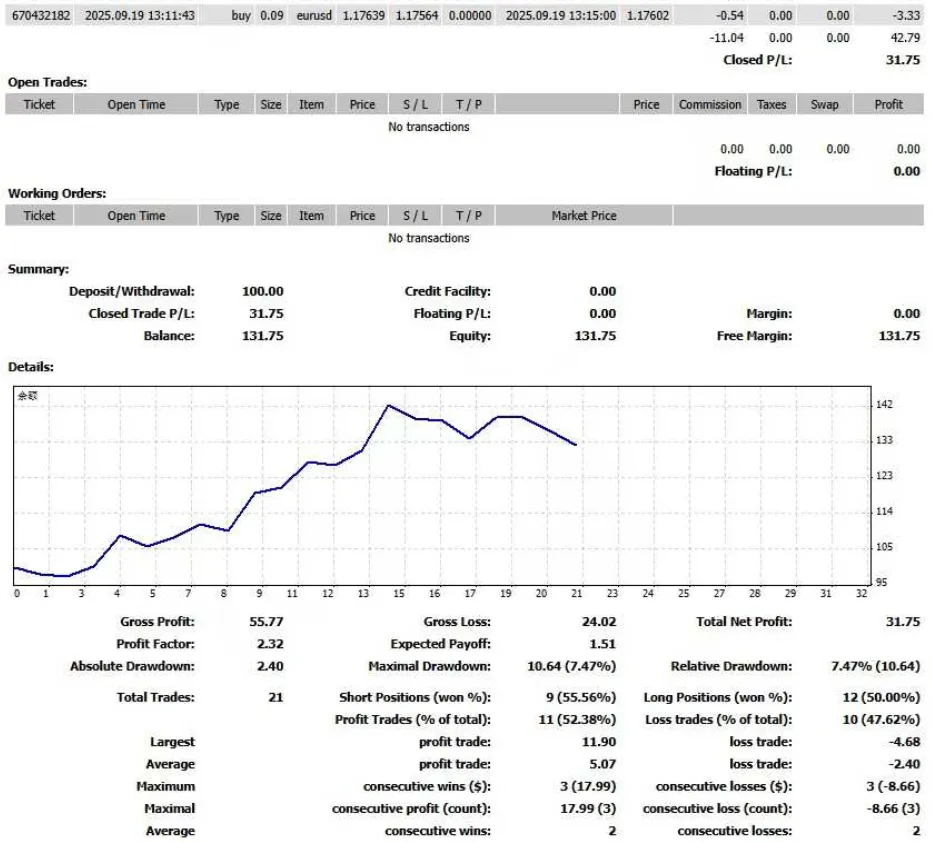
Task: Click the Maximal Drawdown value 10.64 (7.47%)
Action: [581, 666]
